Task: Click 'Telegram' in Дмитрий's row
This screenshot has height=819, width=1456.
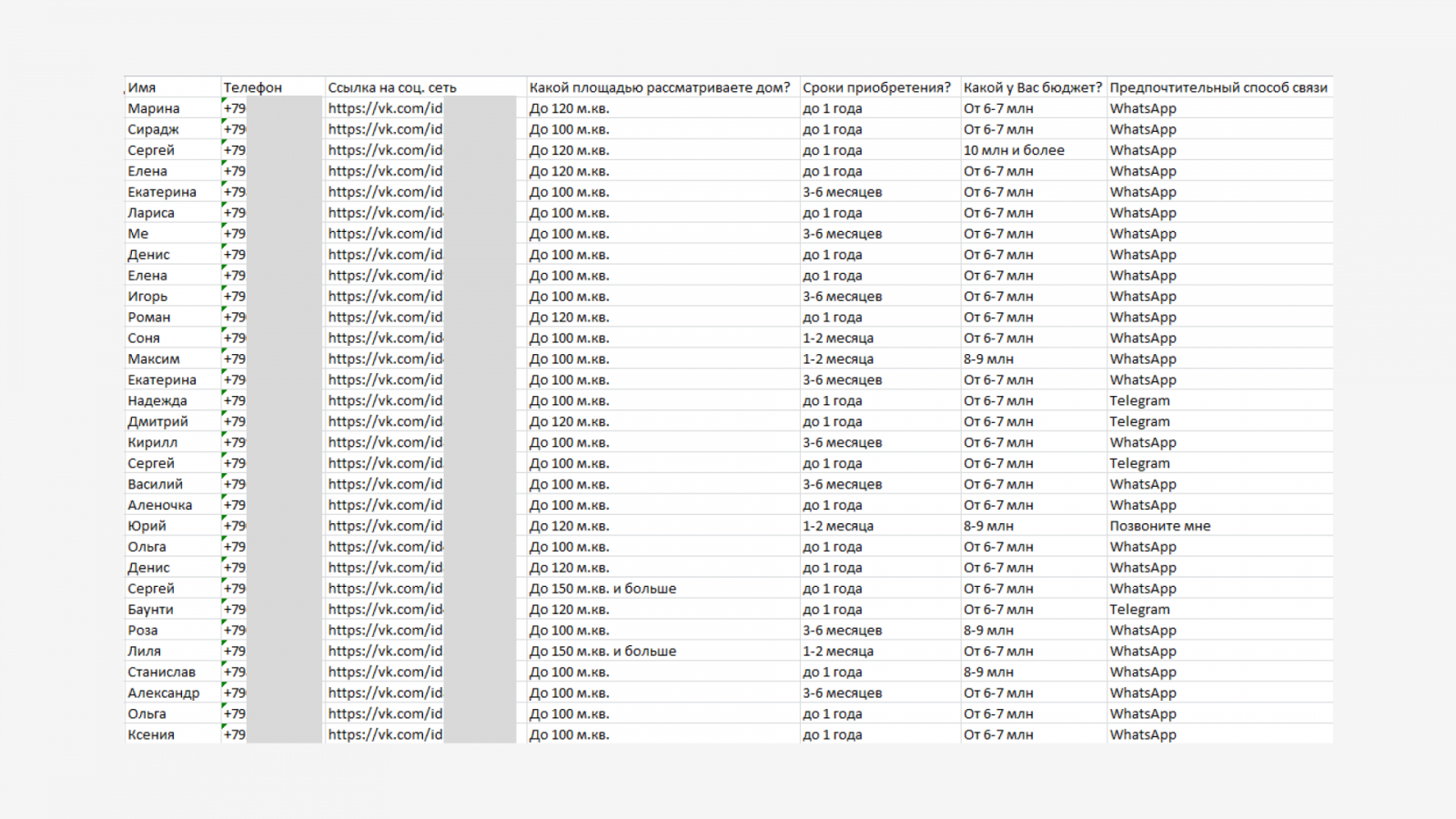Action: tap(1140, 422)
